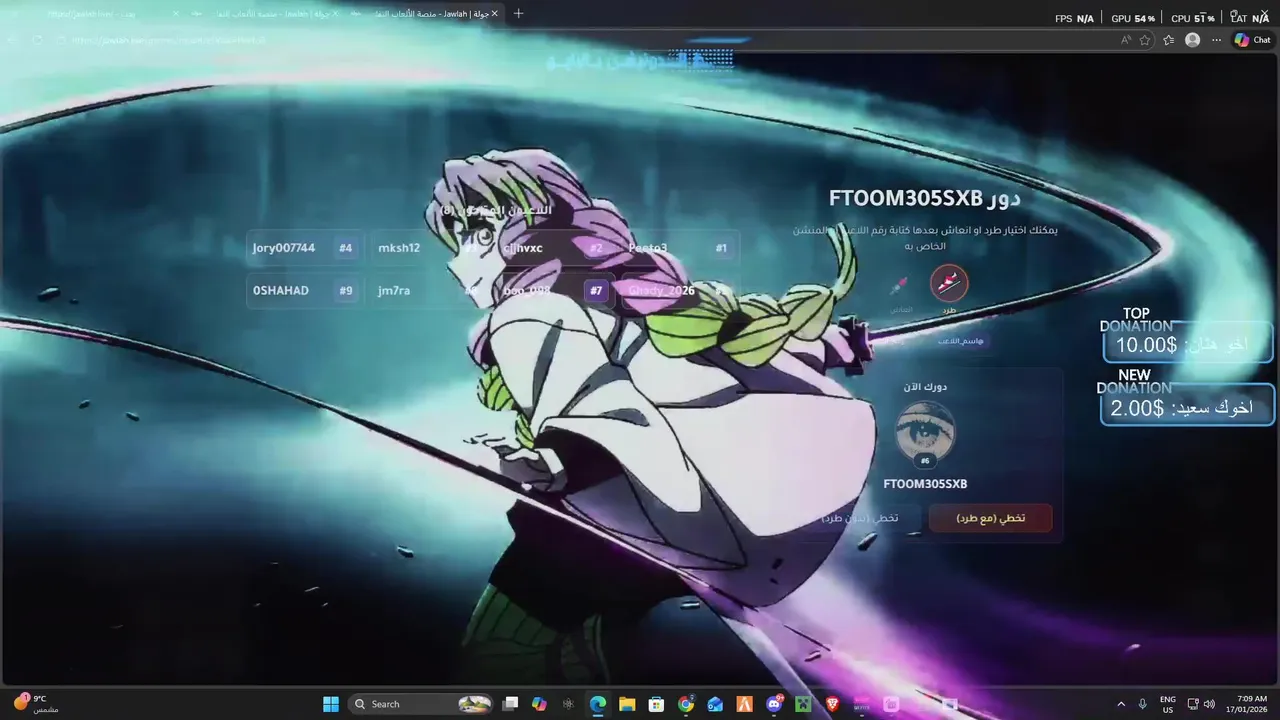Open the Windows Start menu
The width and height of the screenshot is (1280, 720).
(331, 704)
